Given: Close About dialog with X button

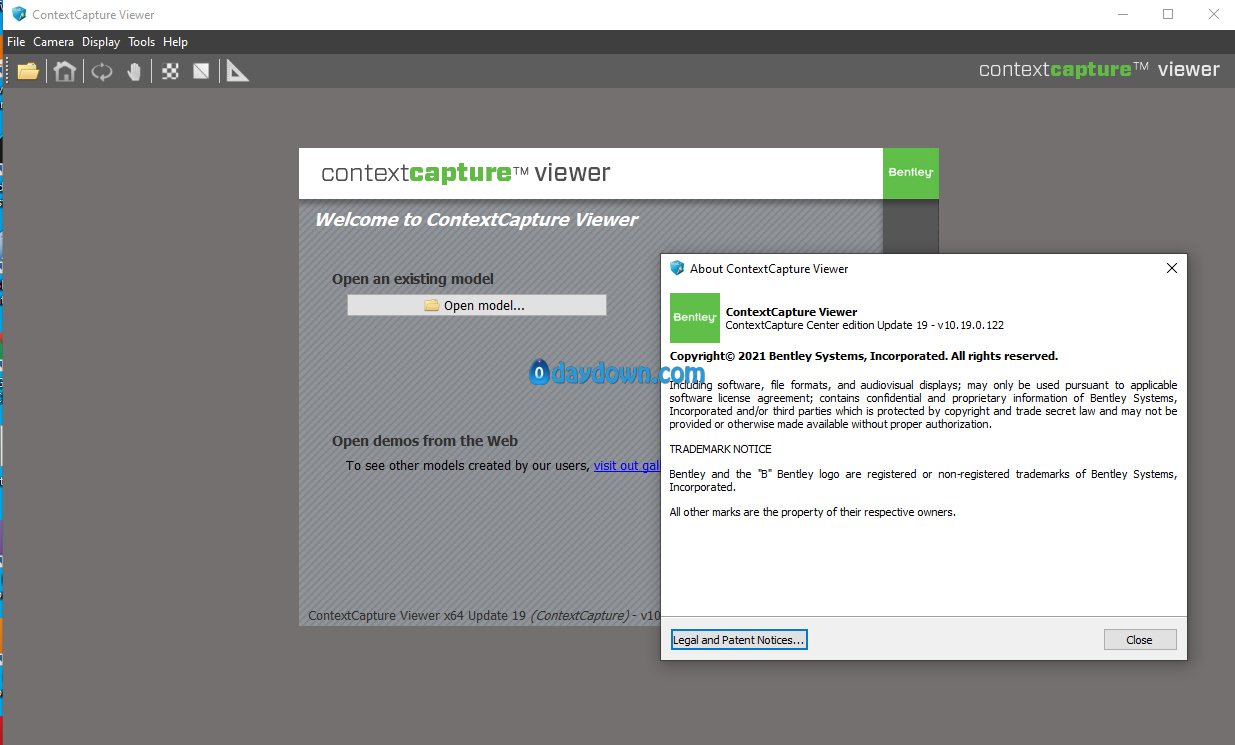Looking at the screenshot, I should 1172,268.
